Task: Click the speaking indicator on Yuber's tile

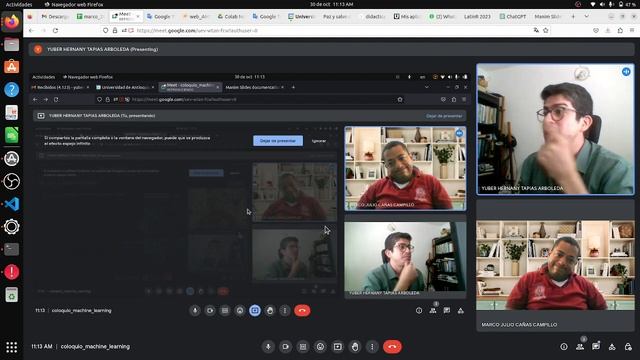Action: [x=626, y=72]
